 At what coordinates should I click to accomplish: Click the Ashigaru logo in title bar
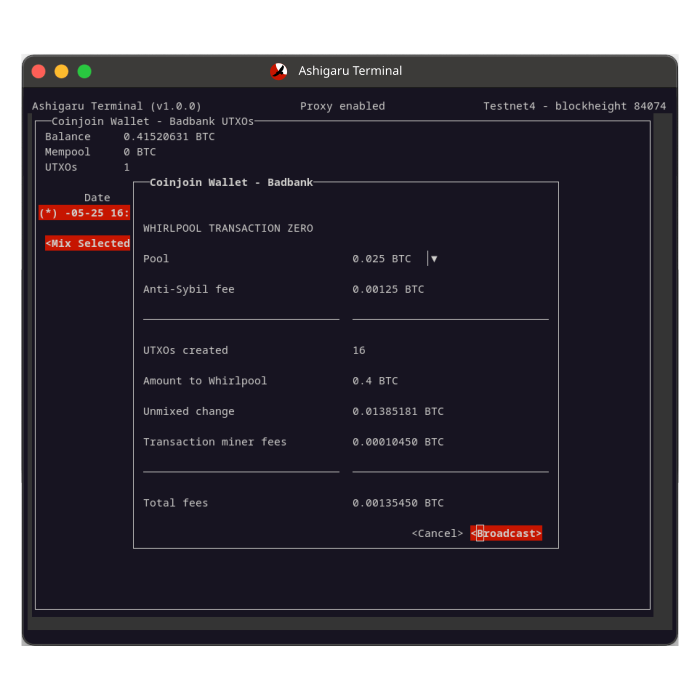(279, 71)
